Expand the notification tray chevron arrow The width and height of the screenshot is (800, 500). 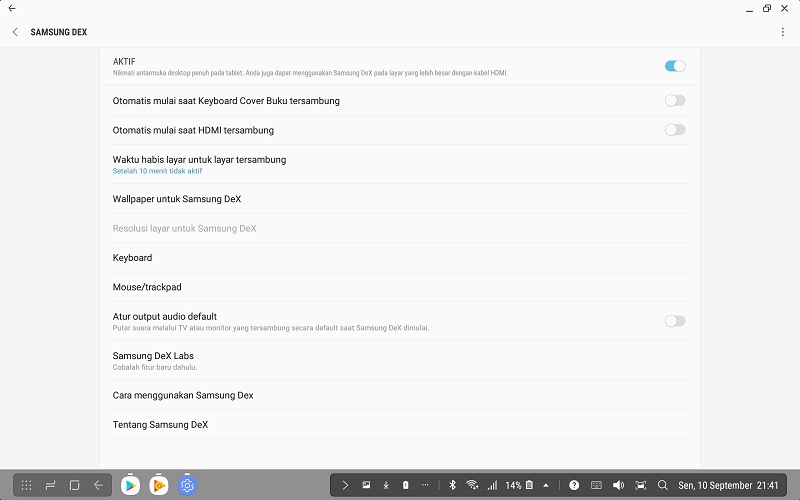[345, 485]
